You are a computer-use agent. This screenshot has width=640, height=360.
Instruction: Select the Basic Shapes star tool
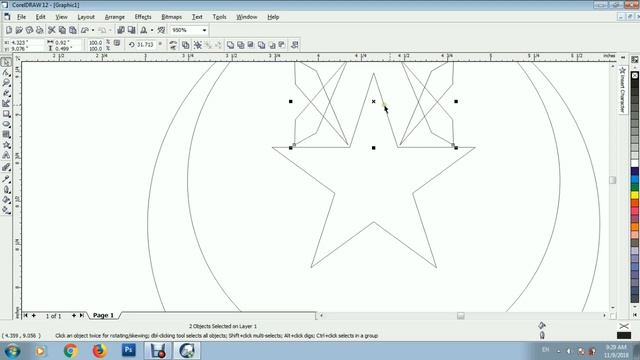click(6, 145)
